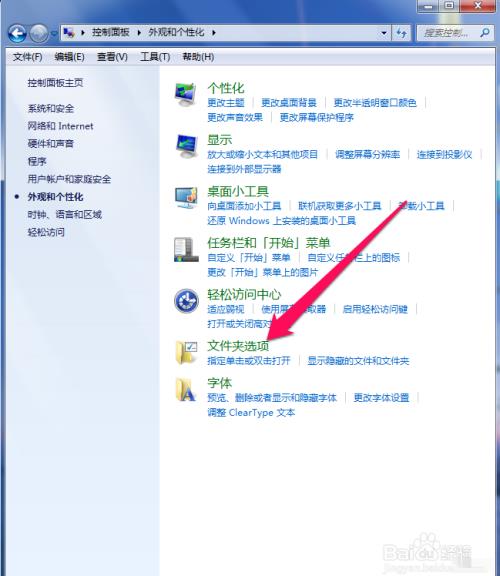Open the 桌面小工具 heading
This screenshot has height=576, width=500.
pos(238,191)
